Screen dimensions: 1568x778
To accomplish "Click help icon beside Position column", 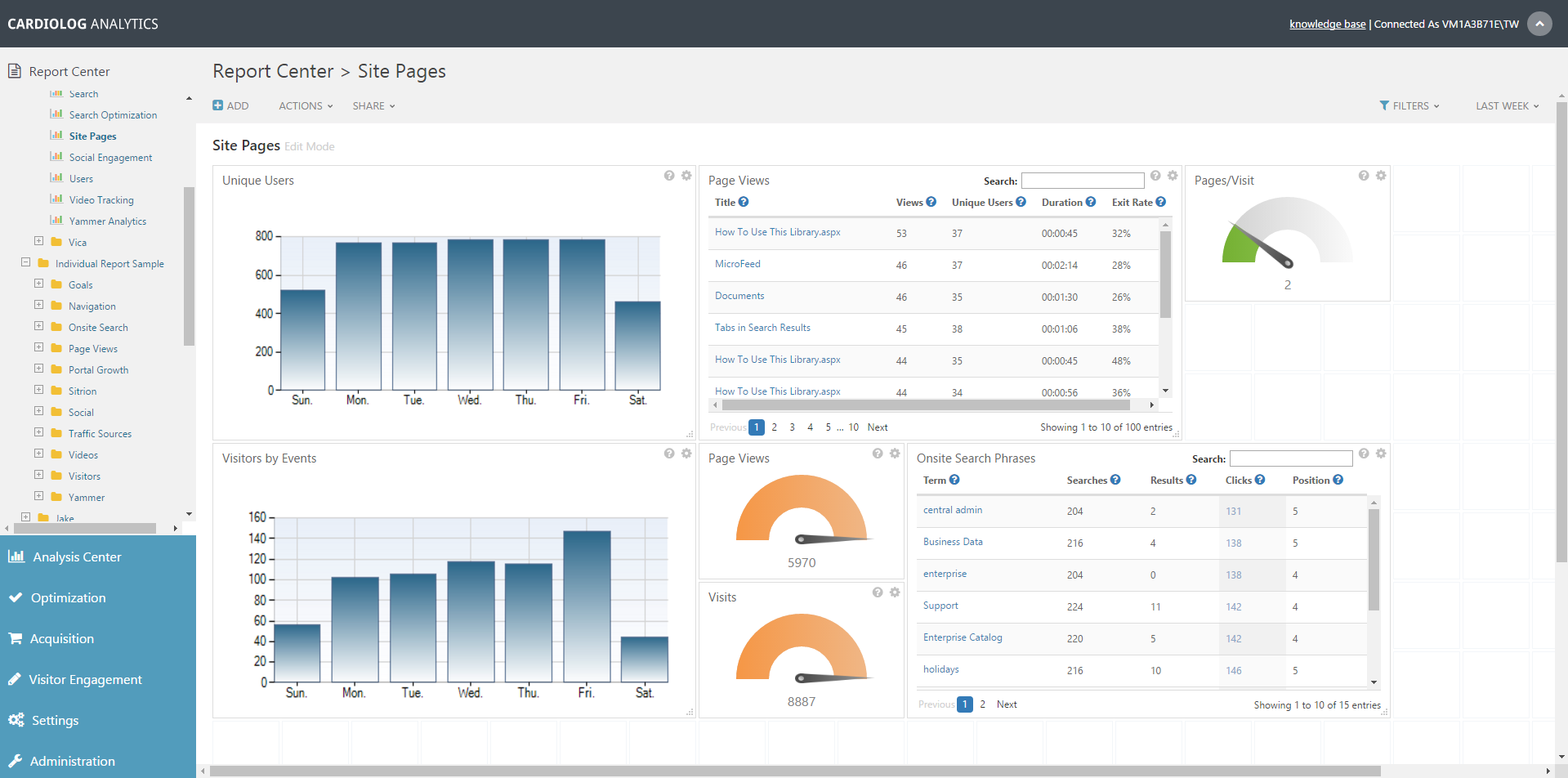I will click(1338, 480).
